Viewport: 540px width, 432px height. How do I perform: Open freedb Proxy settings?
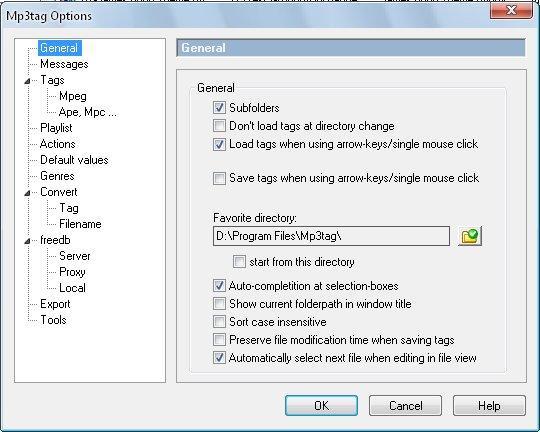tap(72, 272)
